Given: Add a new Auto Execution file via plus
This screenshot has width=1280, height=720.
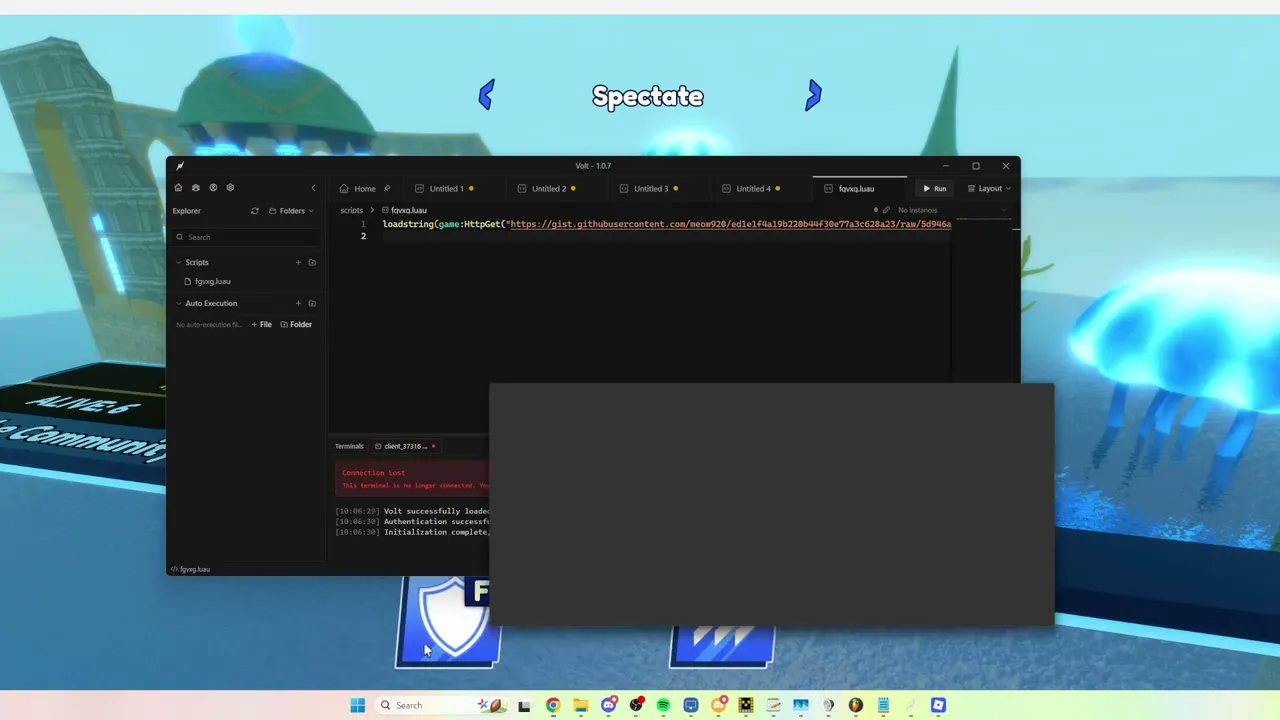Looking at the screenshot, I should click(x=298, y=303).
